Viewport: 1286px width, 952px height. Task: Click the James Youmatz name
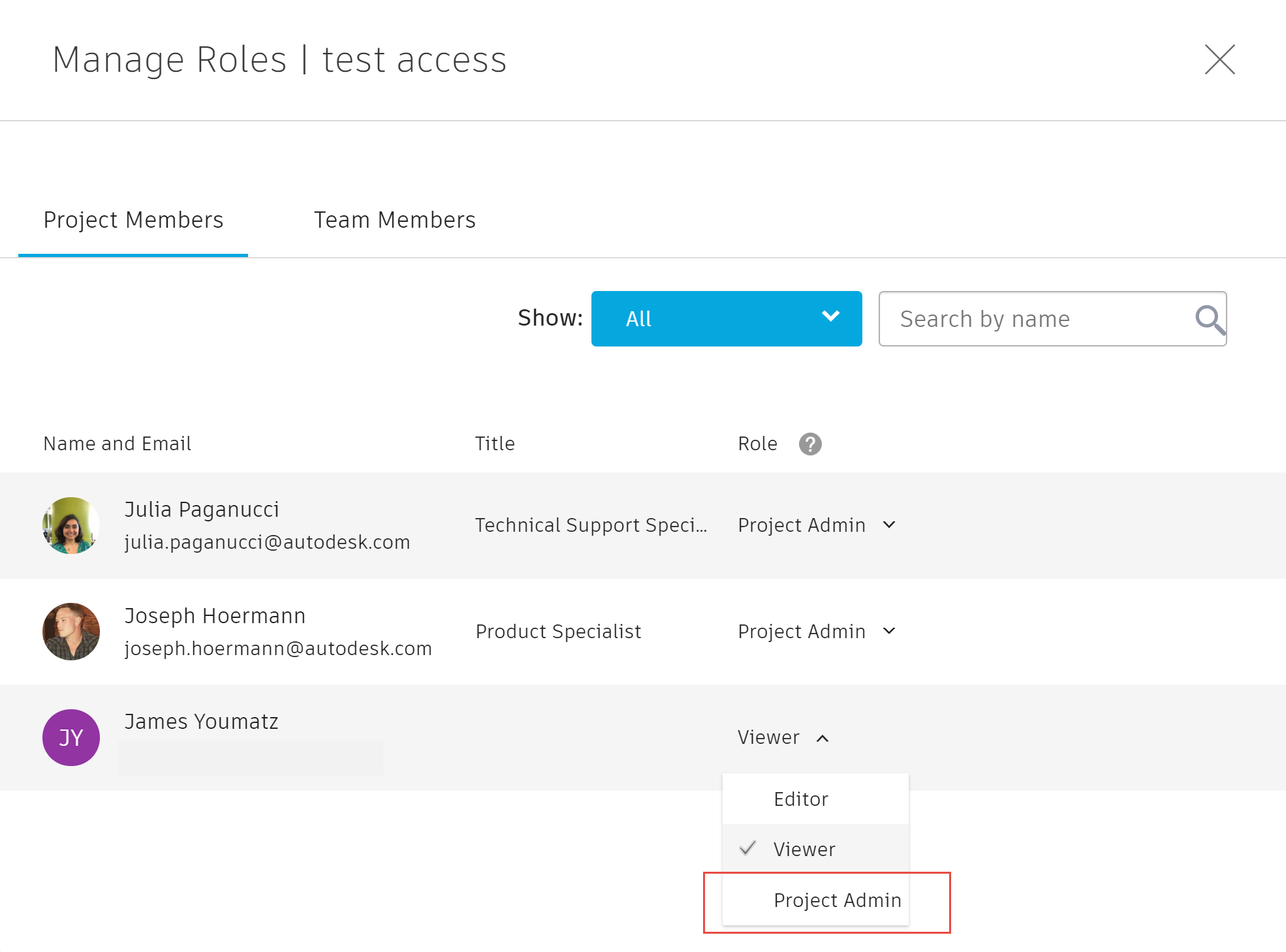(x=201, y=722)
